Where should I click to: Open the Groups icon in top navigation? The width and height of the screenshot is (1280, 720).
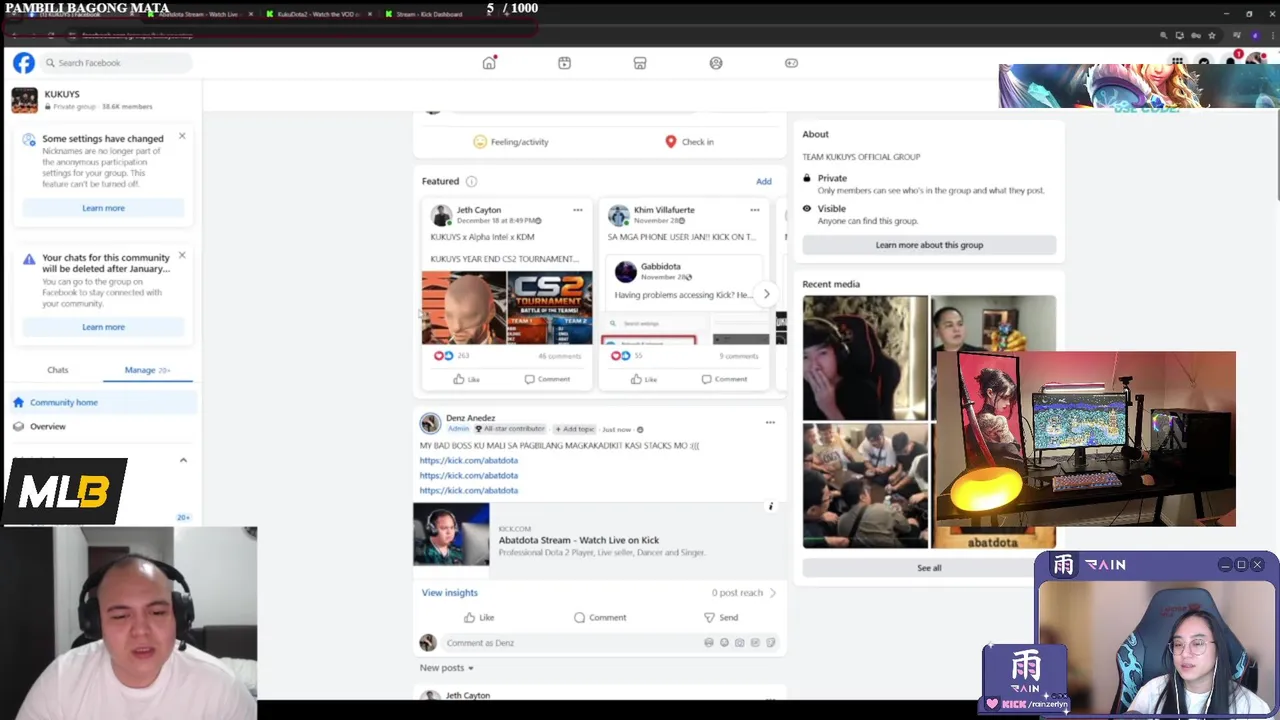716,63
